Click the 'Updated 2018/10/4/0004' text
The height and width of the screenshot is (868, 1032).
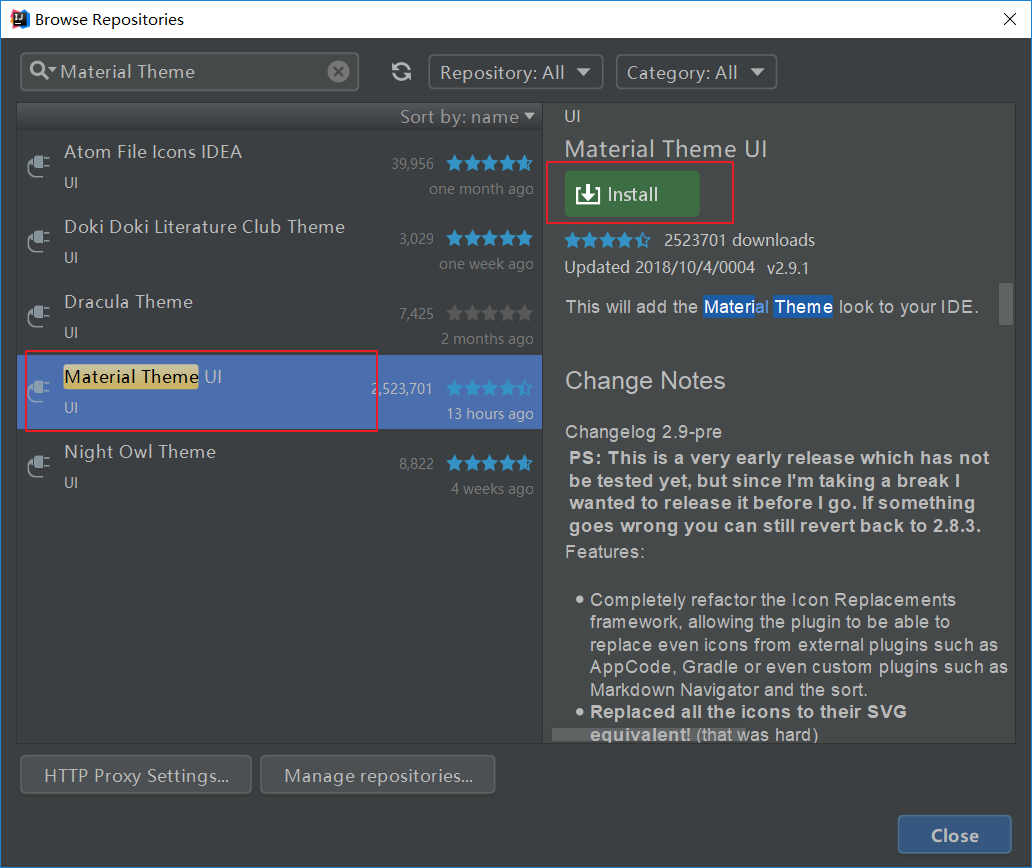coord(659,267)
